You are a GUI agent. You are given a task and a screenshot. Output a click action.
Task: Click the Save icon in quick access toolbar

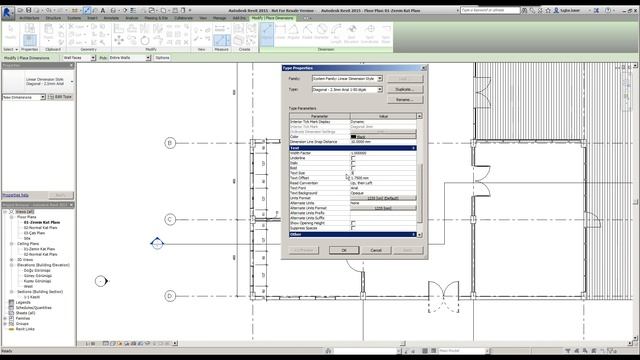(29, 10)
